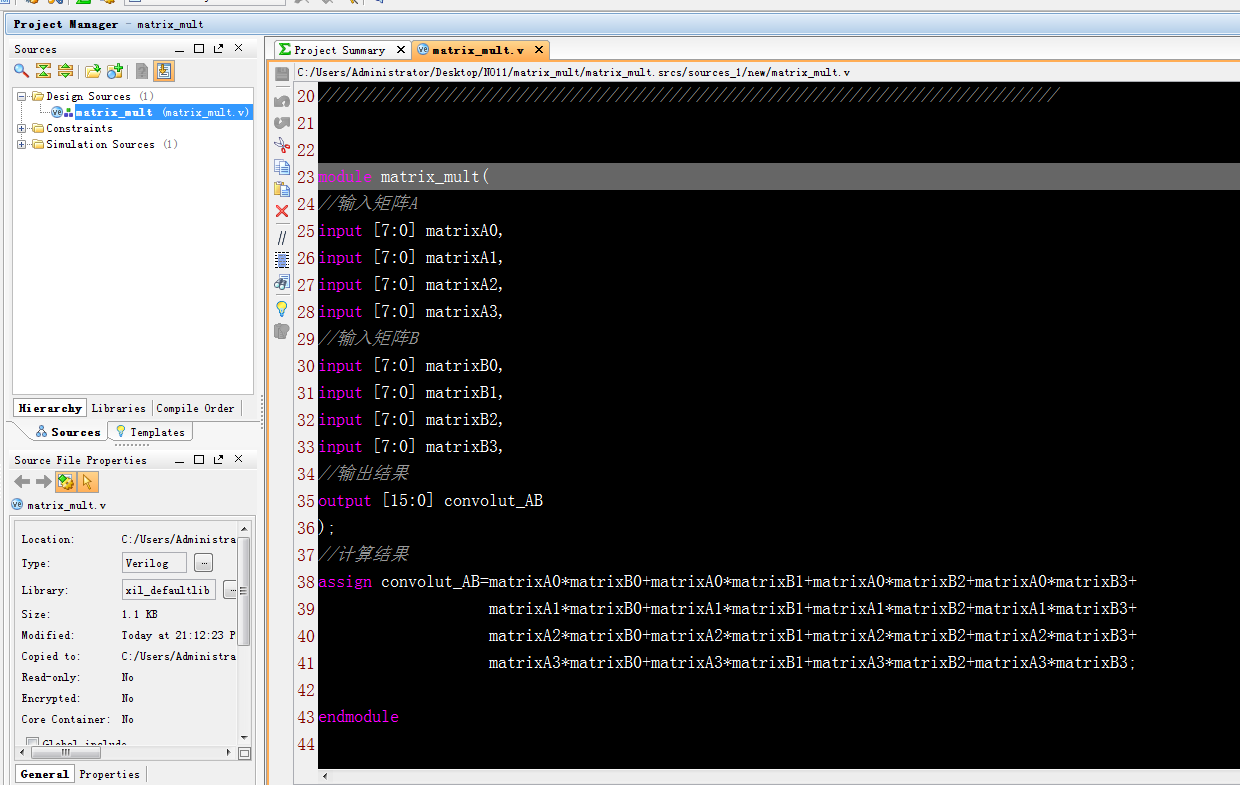Click the 'module matrix_mult(' line
Image resolution: width=1240 pixels, height=785 pixels.
tap(404, 177)
